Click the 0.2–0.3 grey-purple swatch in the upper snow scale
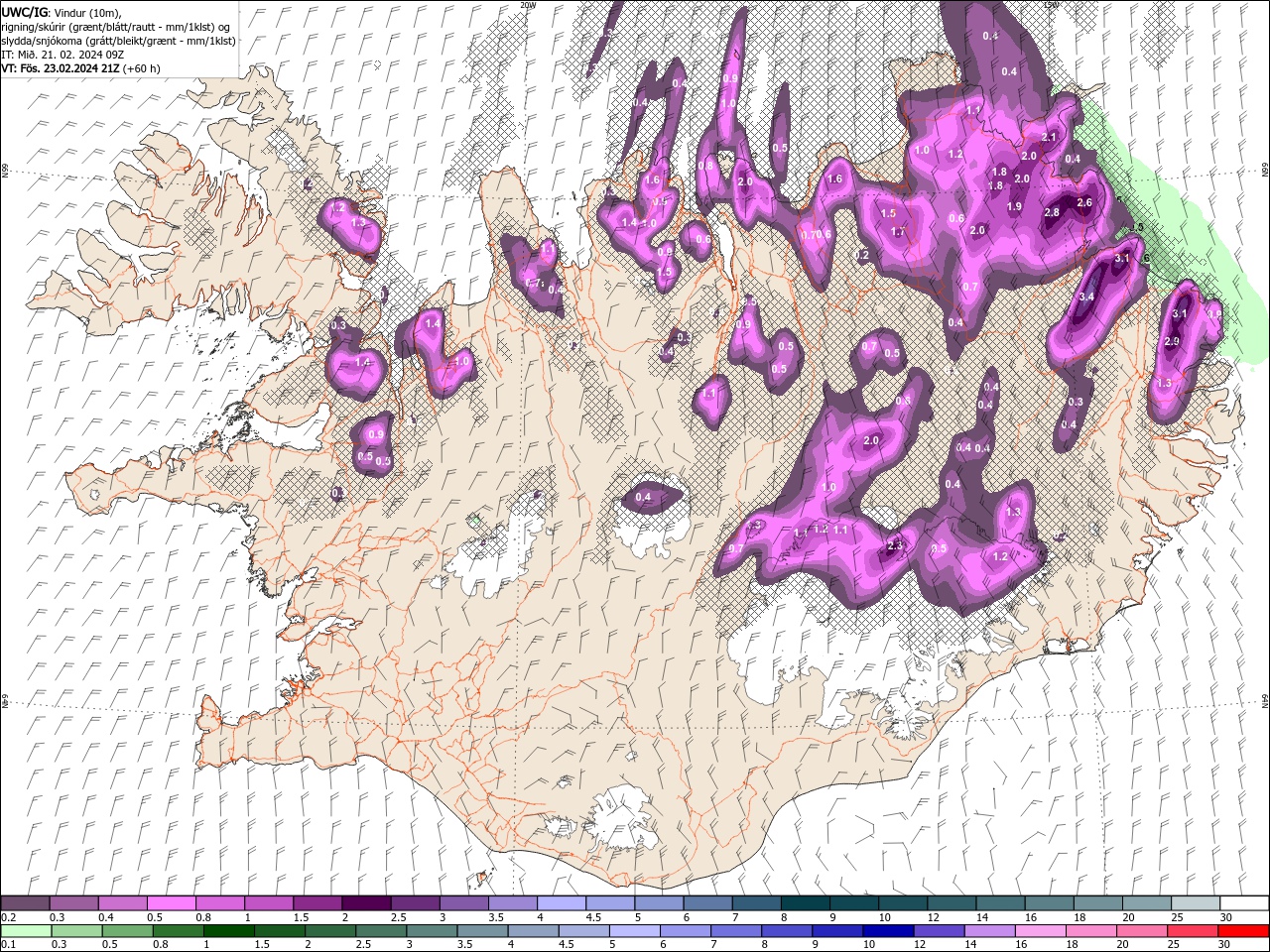The image size is (1270, 952). 26,903
